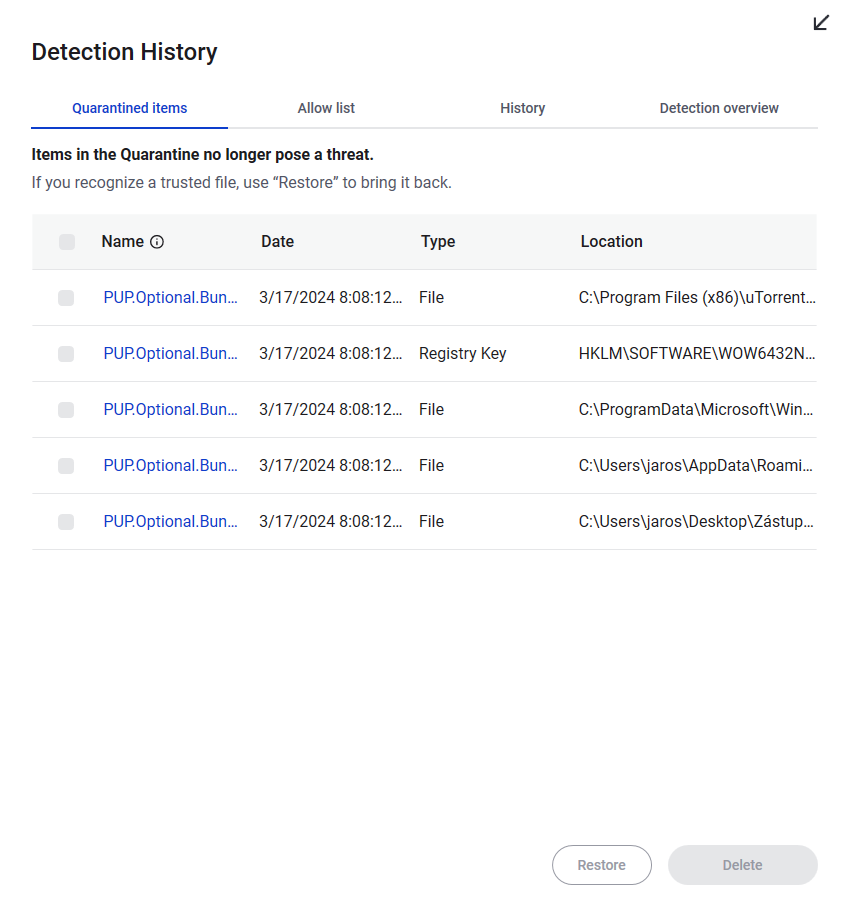Click PUP.Optional link for the uTorrent file
The image size is (852, 921).
[x=171, y=298]
